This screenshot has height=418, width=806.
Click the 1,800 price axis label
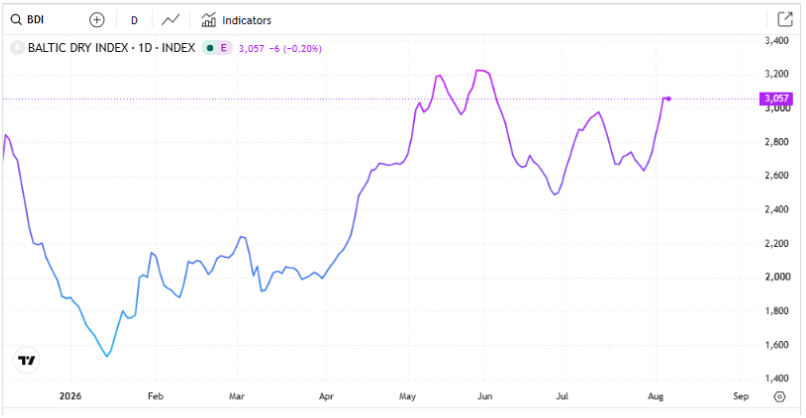tap(776, 311)
